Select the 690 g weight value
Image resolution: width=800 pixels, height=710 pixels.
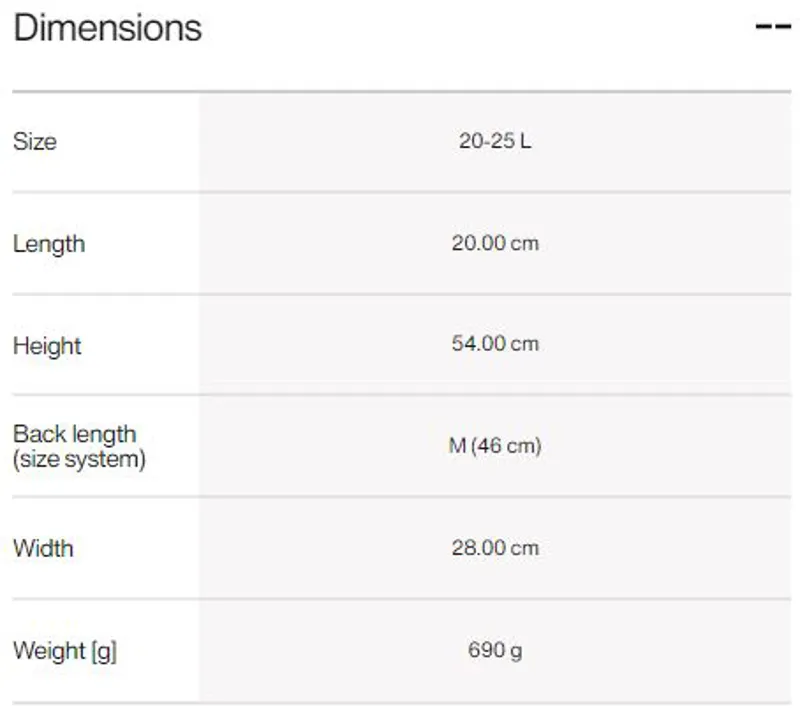tap(495, 651)
